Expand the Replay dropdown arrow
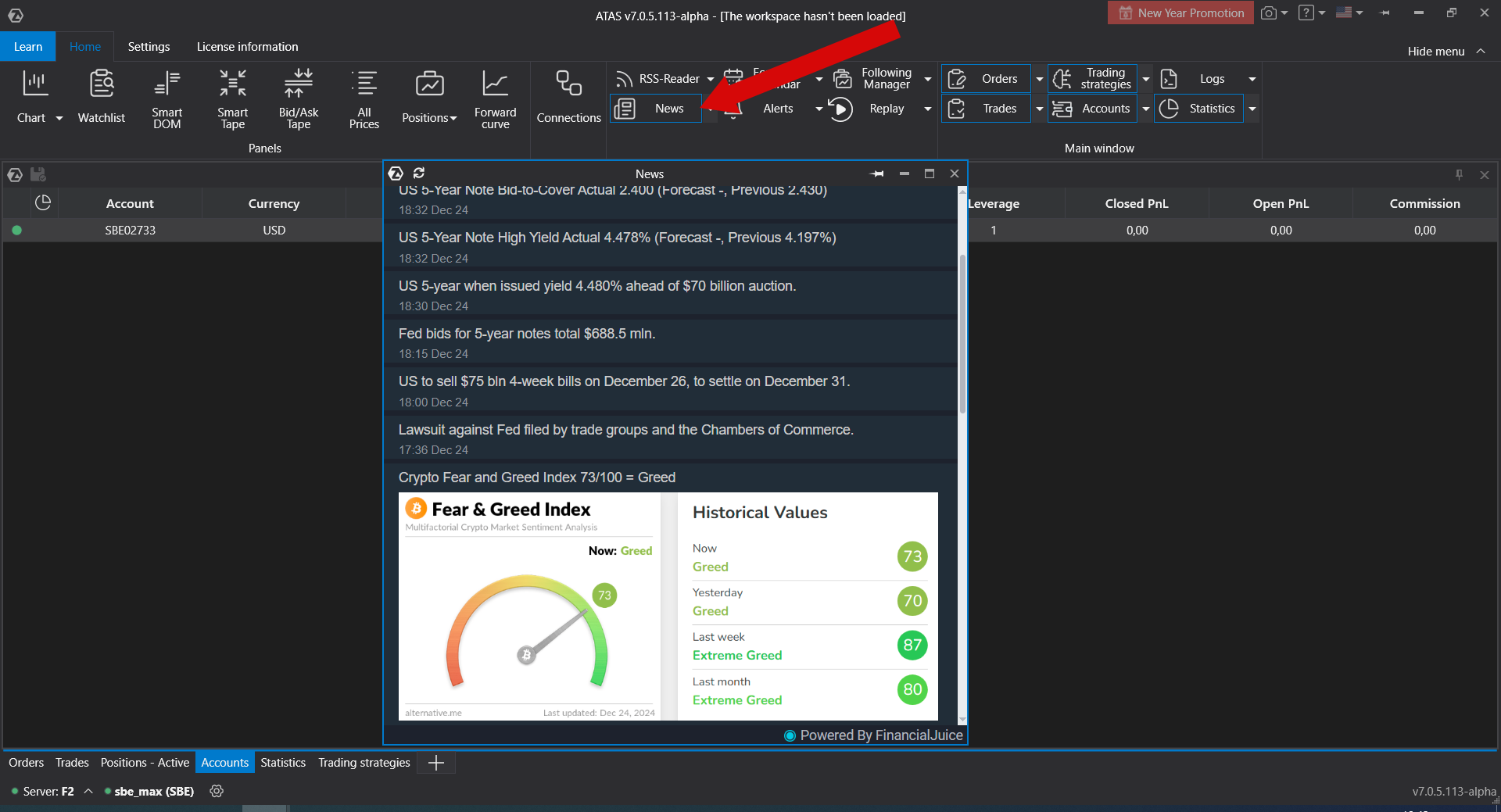 click(x=928, y=109)
